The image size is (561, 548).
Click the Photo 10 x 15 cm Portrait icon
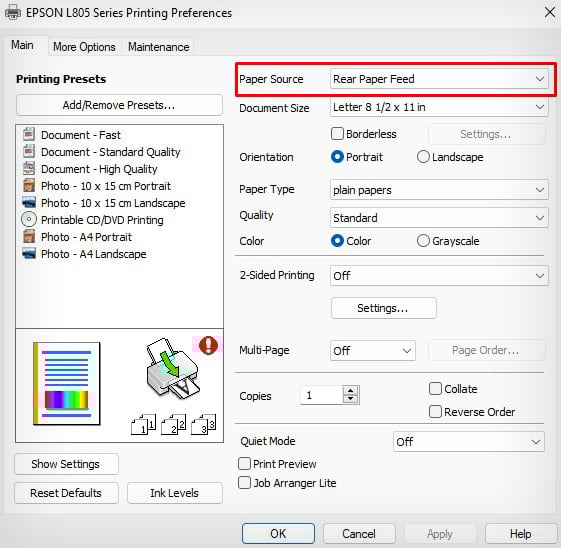tap(29, 185)
